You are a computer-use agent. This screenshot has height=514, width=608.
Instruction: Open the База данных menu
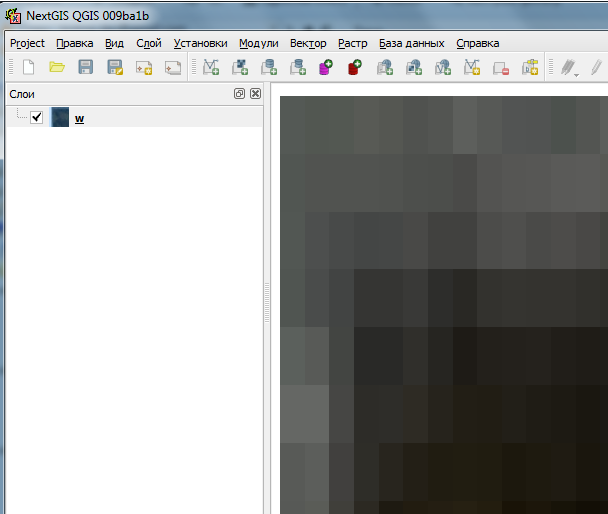point(412,43)
